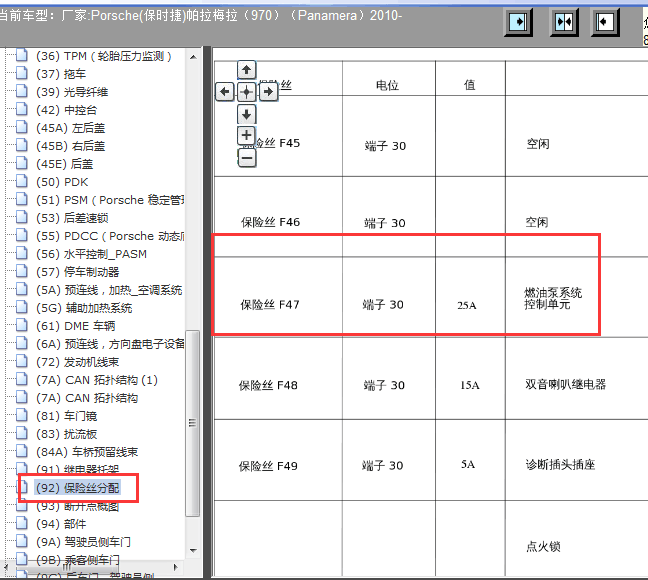Select (5A) 预连线，加热_空调系统 item

pos(109,290)
